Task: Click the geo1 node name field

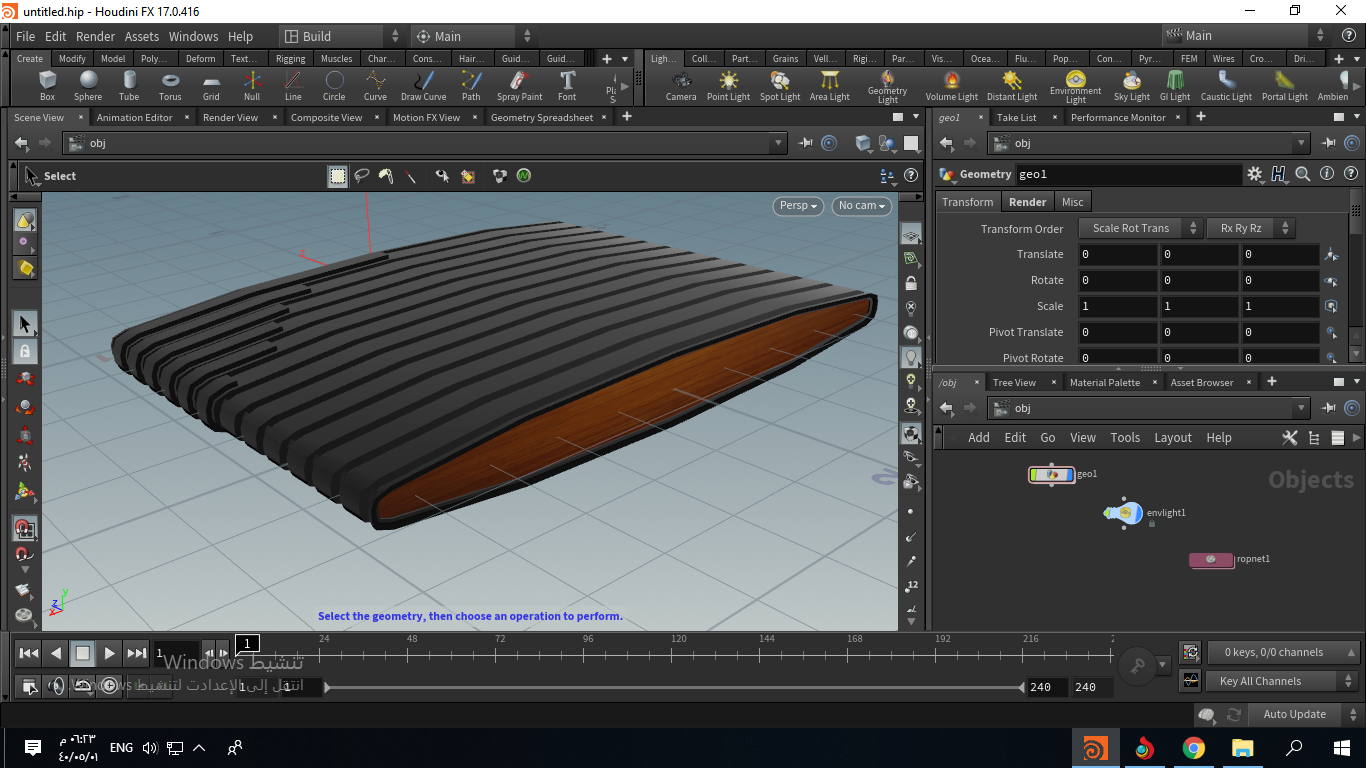Action: 1129,174
